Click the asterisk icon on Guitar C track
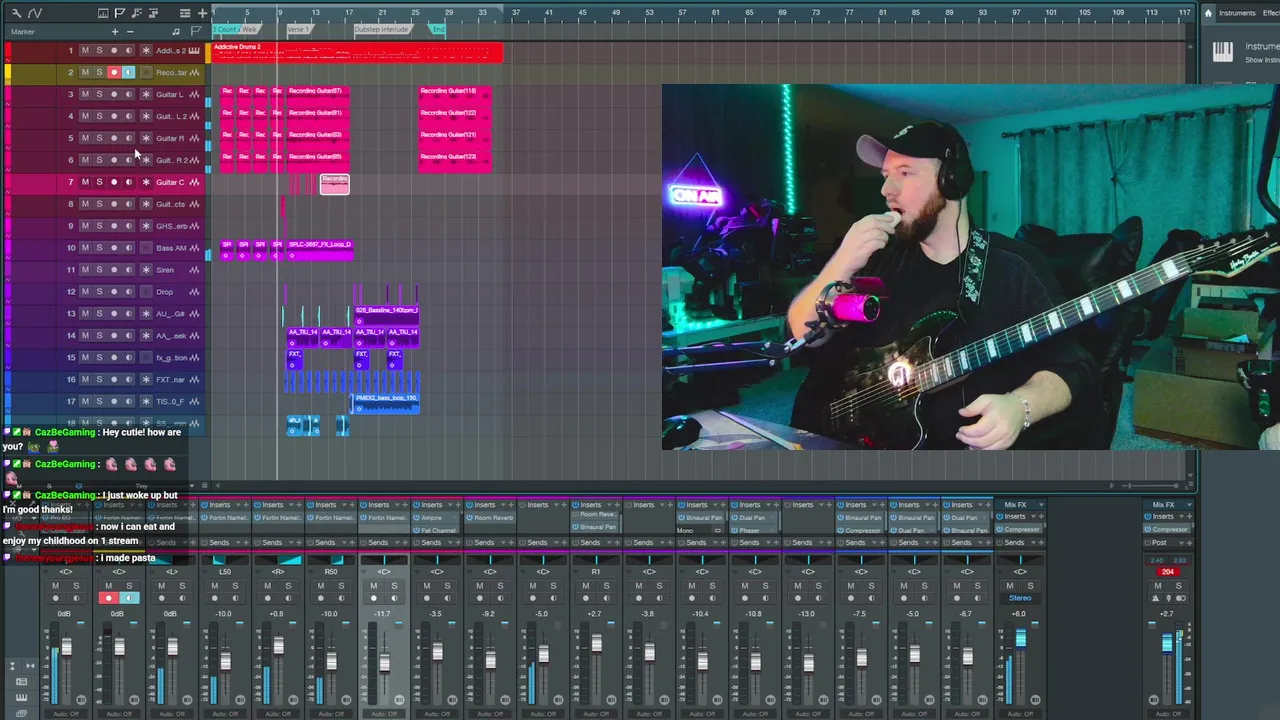Viewport: 1280px width, 720px height. coord(146,182)
